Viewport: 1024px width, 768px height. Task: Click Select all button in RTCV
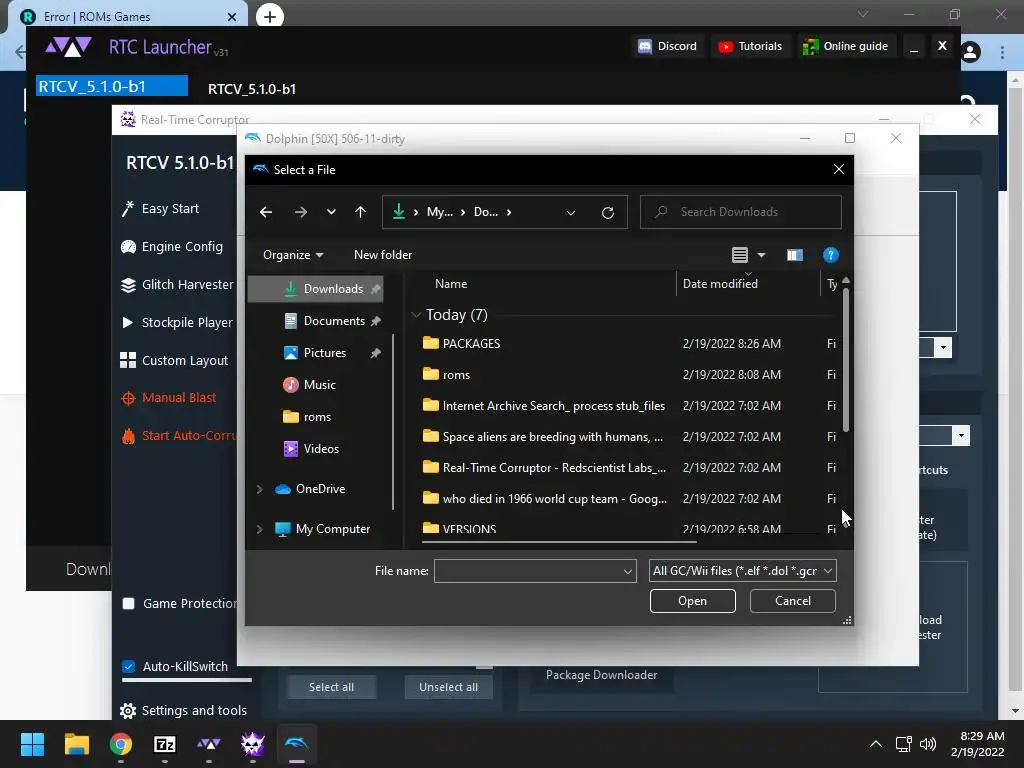(x=331, y=687)
